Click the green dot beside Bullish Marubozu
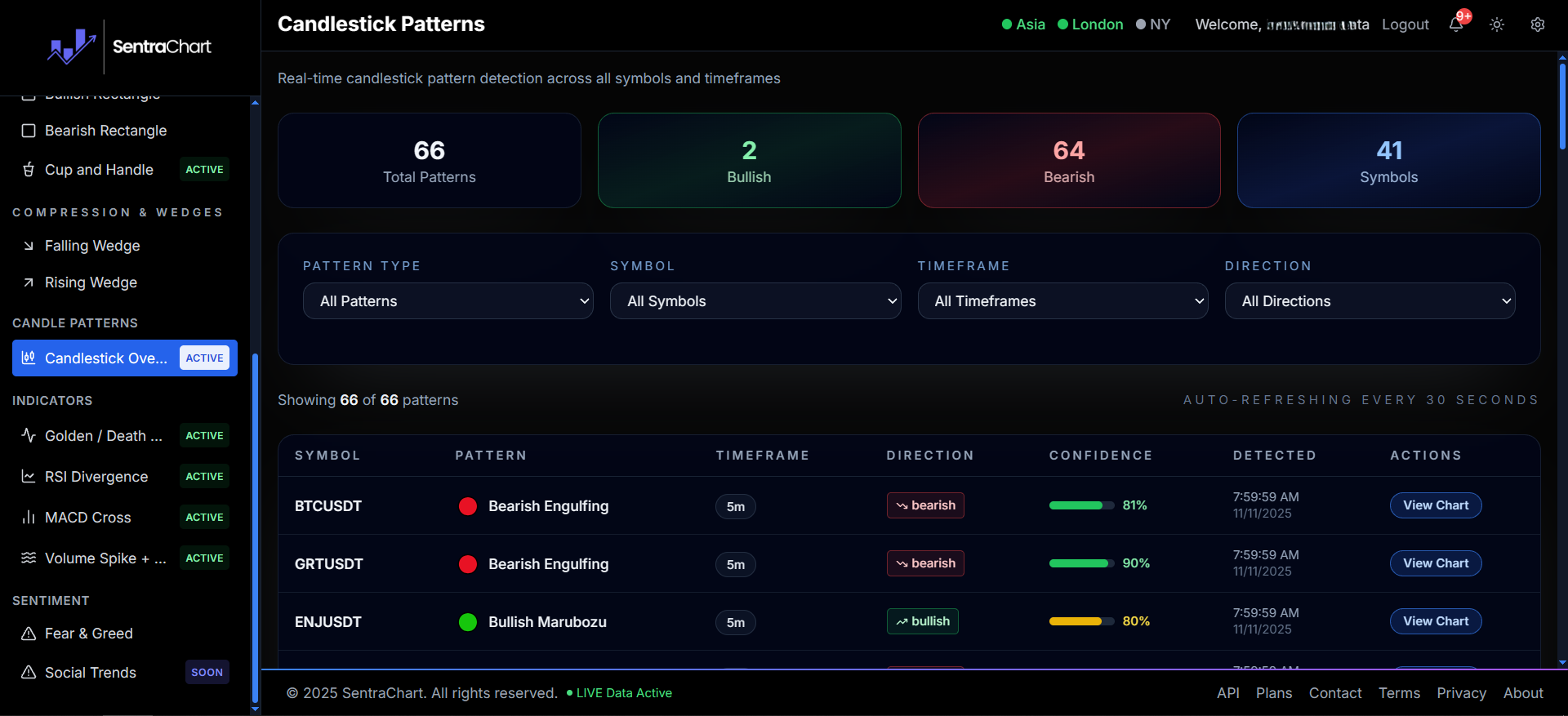1568x716 pixels. [468, 622]
